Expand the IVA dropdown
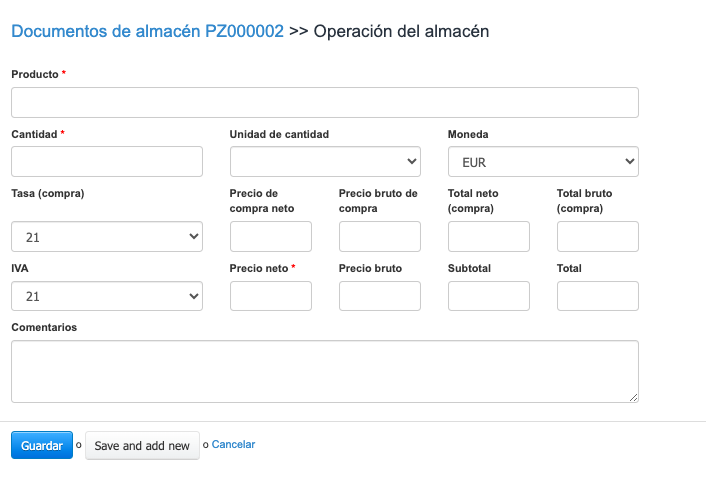706x496 pixels. 107,296
